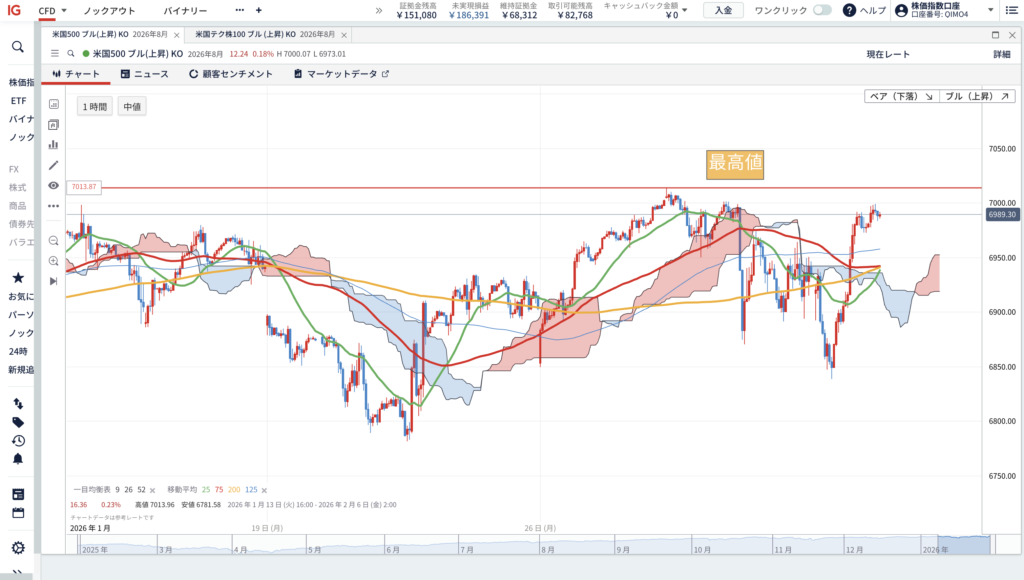Open the 1時間 timeframe selector
The width and height of the screenshot is (1024, 580).
[95, 105]
